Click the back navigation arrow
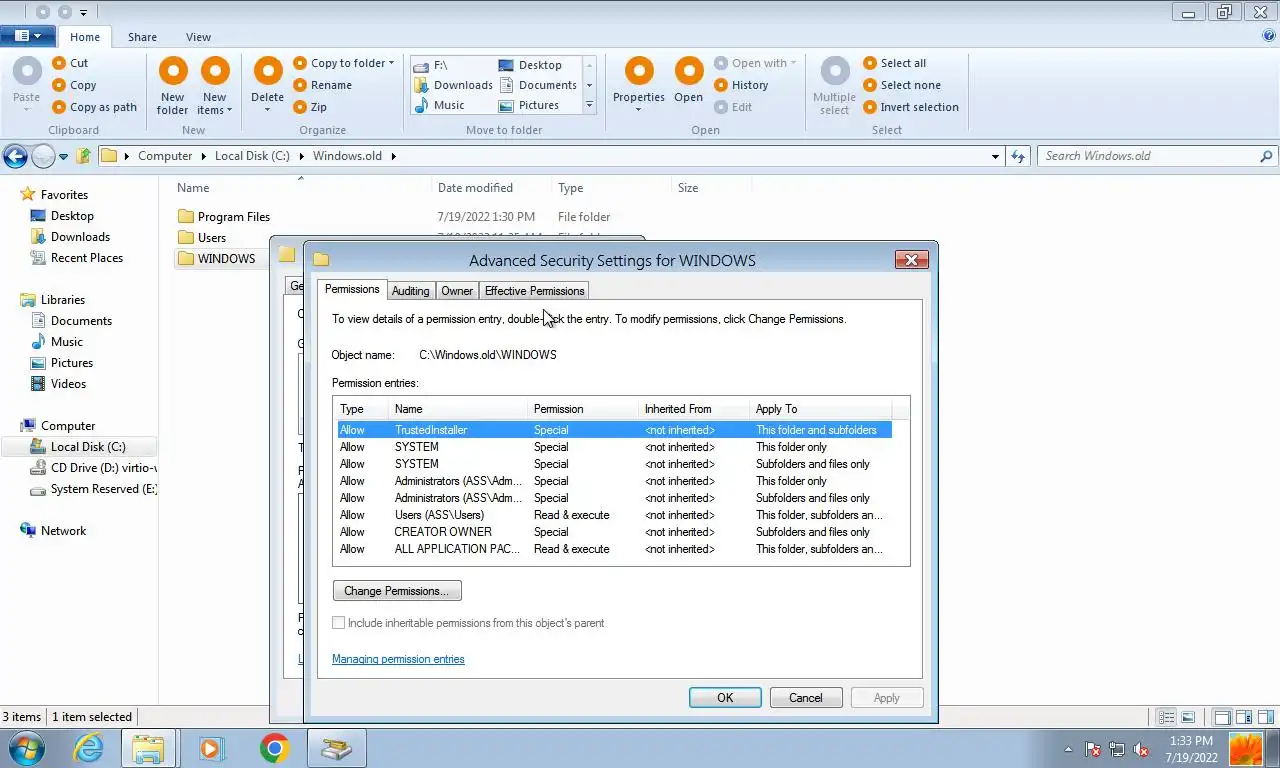The height and width of the screenshot is (768, 1280). pos(15,156)
